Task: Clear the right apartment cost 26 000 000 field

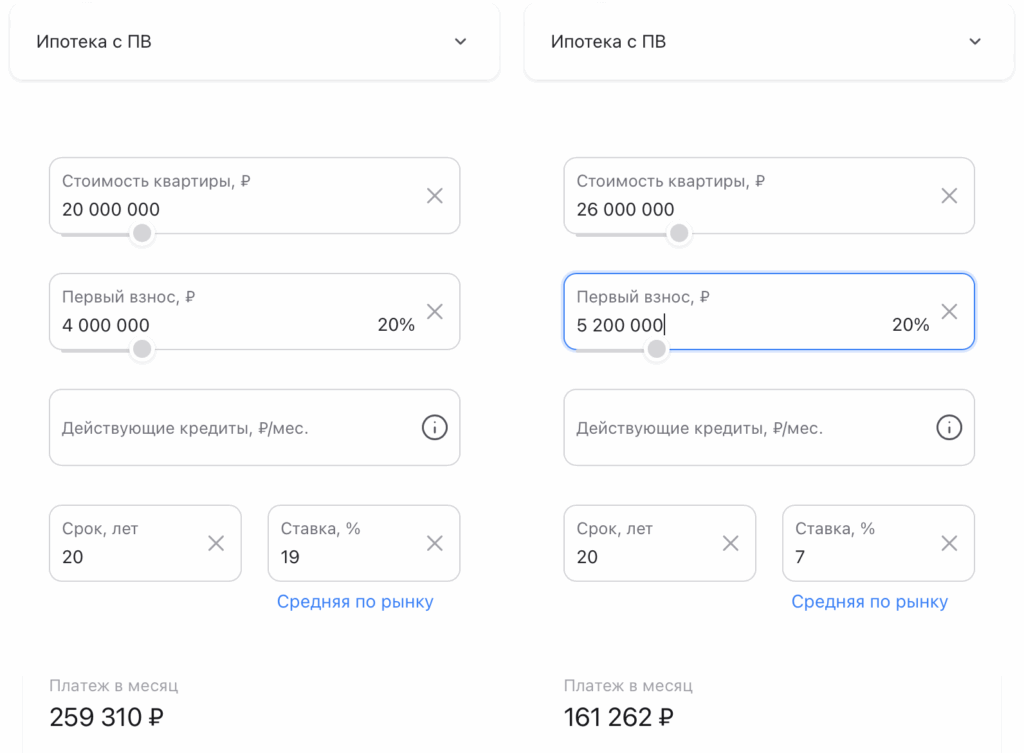Action: [949, 196]
